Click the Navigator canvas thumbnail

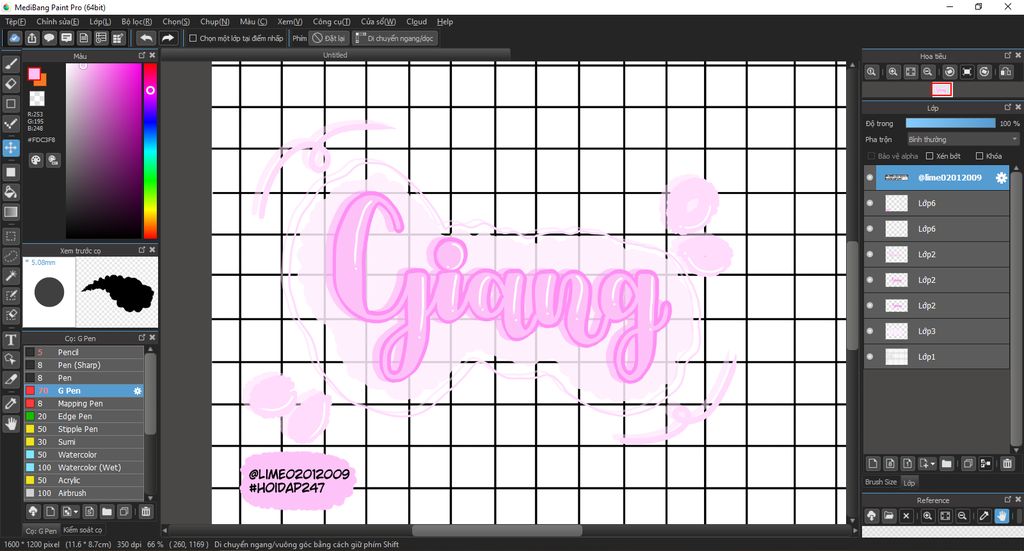[x=941, y=89]
